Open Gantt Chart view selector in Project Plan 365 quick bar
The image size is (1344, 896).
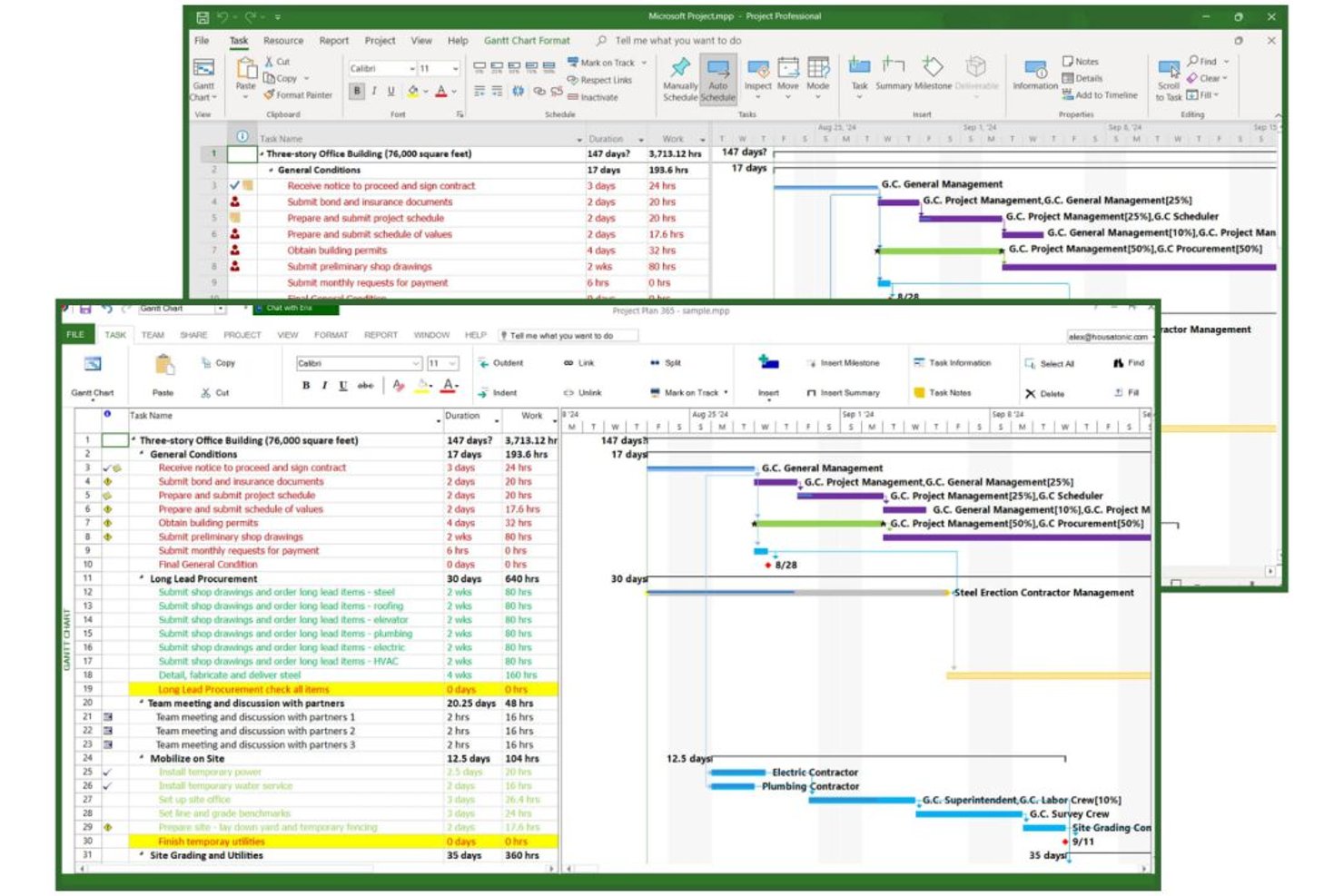221,309
